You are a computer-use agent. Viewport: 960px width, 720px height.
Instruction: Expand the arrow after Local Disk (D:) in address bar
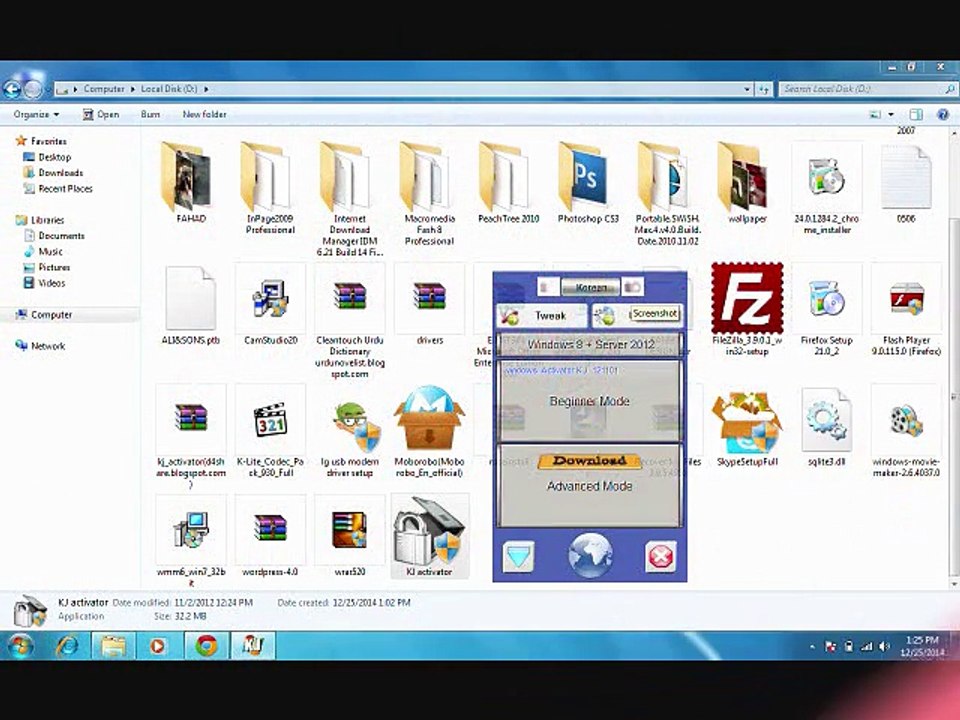206,89
